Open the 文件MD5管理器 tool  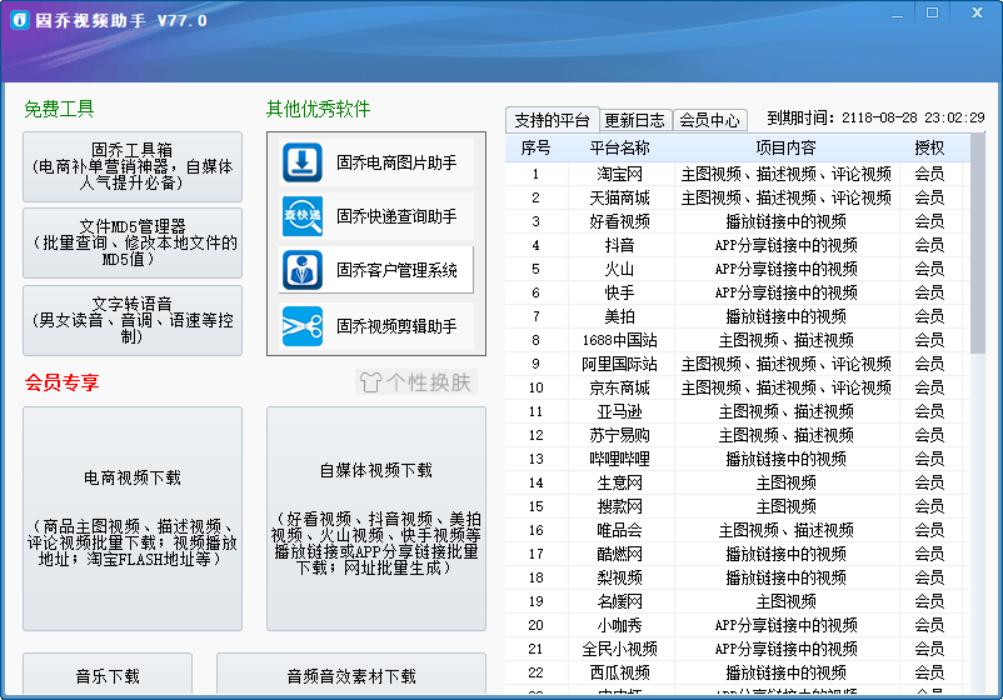131,242
